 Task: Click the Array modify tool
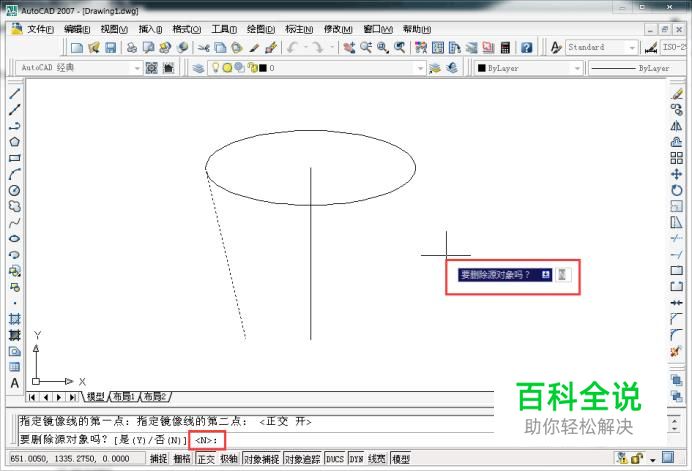[x=677, y=158]
